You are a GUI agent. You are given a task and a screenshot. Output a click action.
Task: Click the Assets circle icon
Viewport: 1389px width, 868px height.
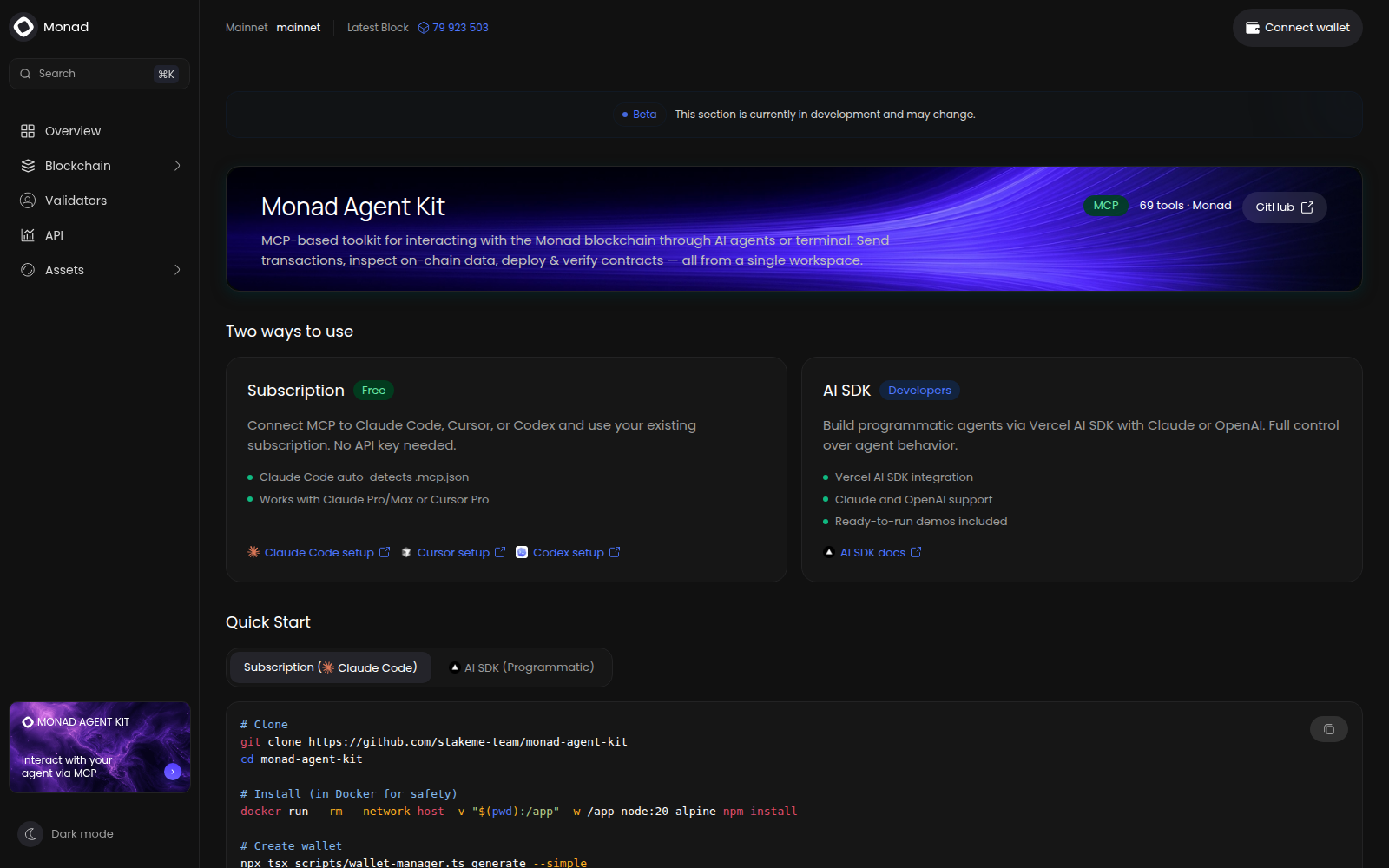tap(28, 270)
